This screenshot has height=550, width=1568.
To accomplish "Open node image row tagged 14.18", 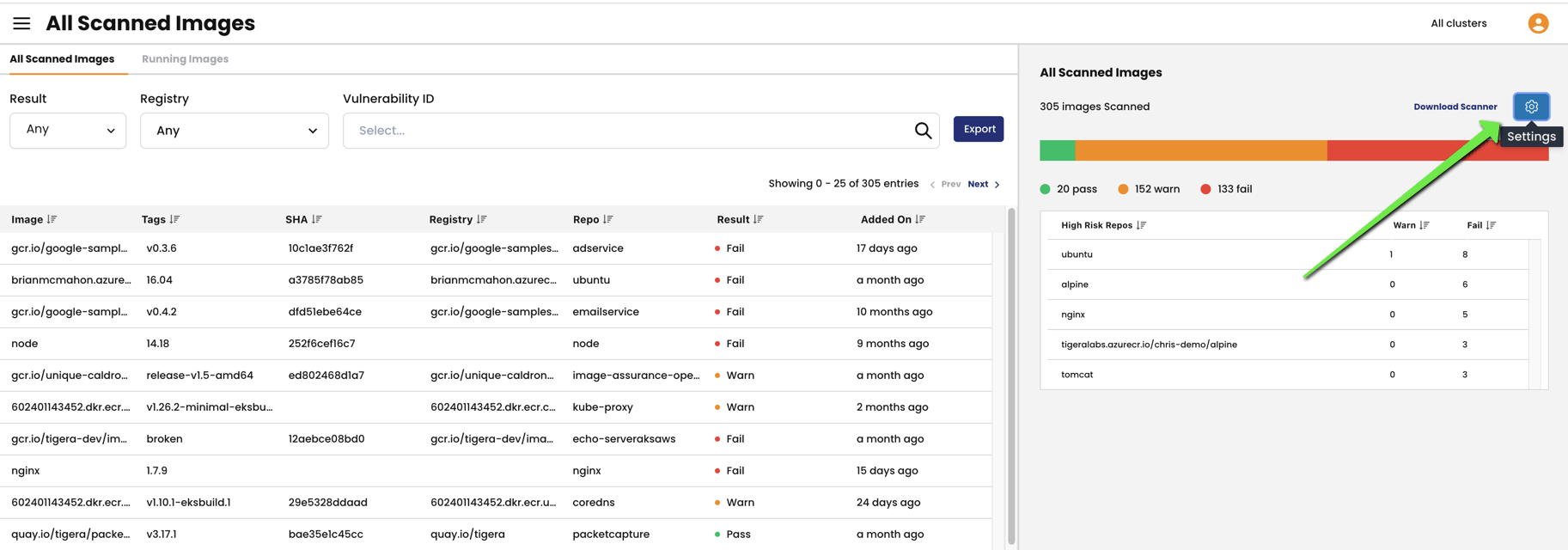I will click(x=496, y=344).
